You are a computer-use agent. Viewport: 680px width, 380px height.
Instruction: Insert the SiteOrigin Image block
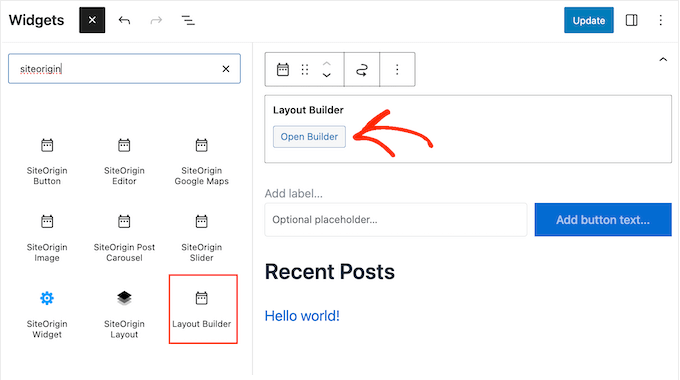pyautogui.click(x=47, y=238)
